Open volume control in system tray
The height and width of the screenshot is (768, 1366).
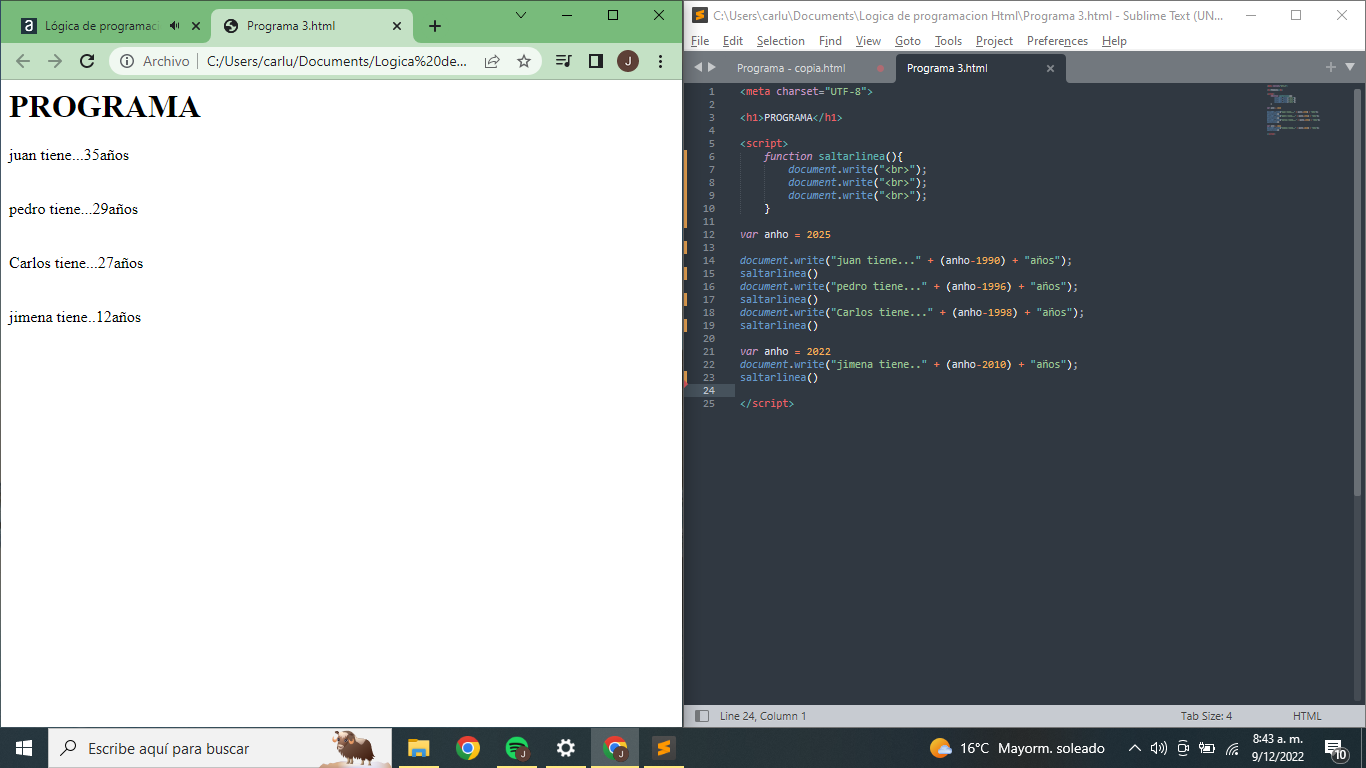(1159, 748)
